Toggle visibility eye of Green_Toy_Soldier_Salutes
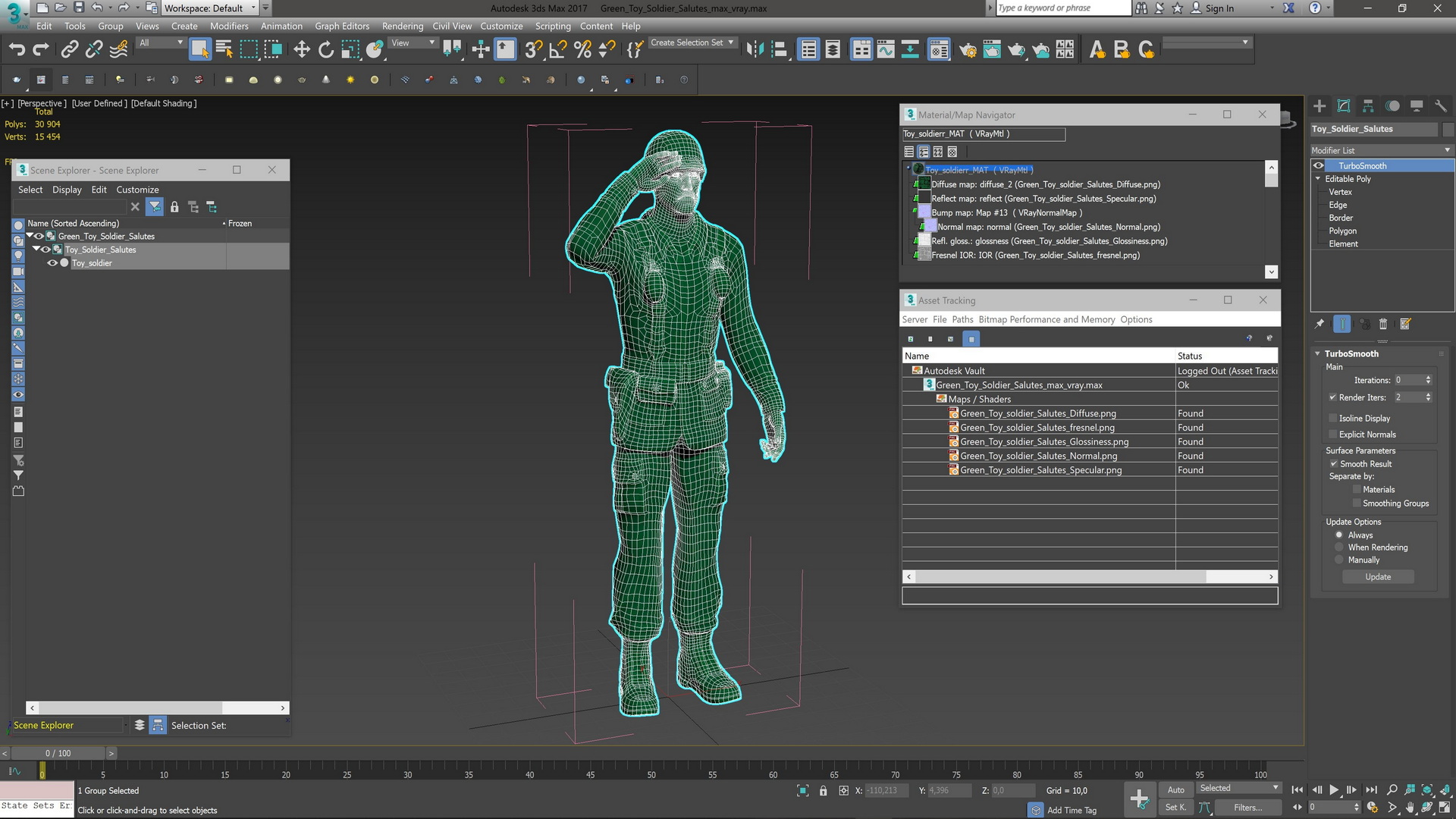Image resolution: width=1456 pixels, height=819 pixels. 39,237
